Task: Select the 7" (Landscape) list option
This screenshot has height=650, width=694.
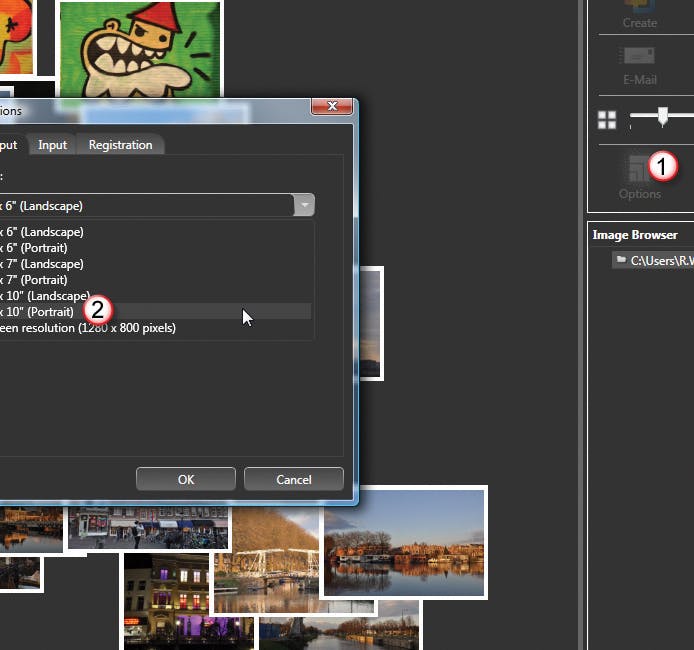Action: (x=155, y=264)
